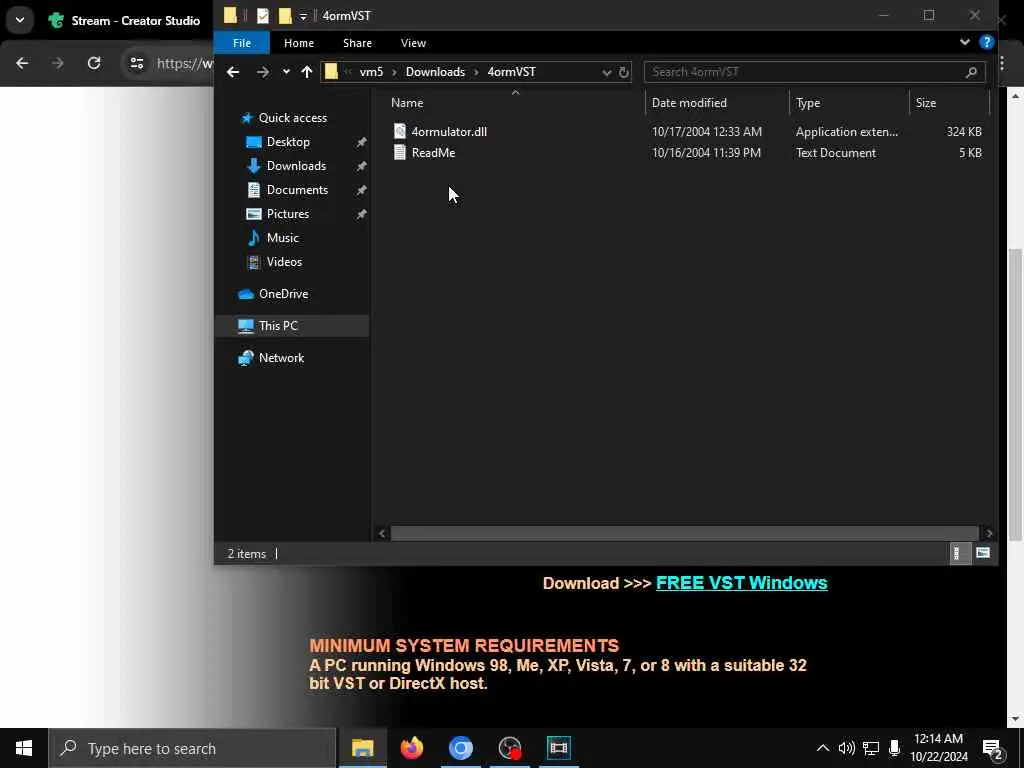Click the Explorer Forward arrow
The height and width of the screenshot is (768, 1024).
pos(263,72)
